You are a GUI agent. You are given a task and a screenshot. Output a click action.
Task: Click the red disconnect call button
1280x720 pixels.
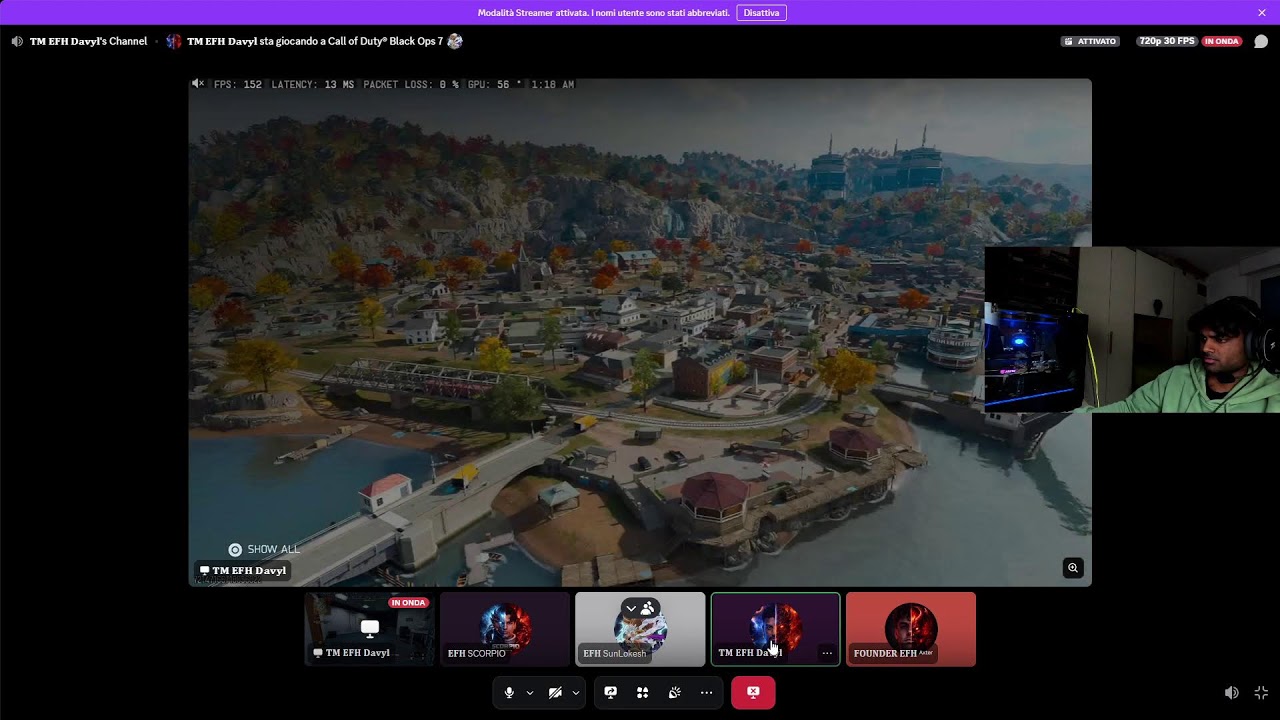point(753,692)
